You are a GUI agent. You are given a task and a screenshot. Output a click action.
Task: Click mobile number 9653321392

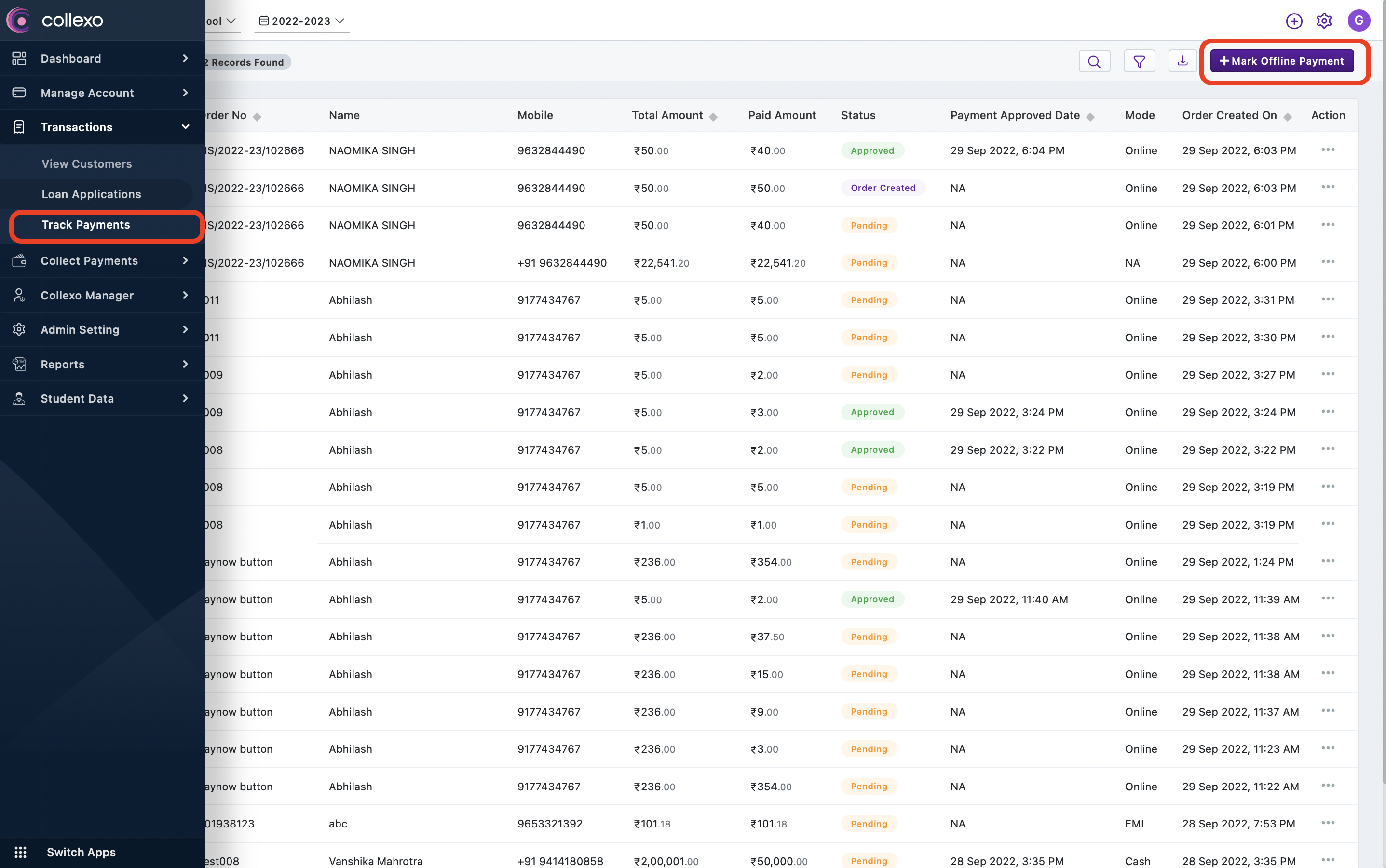tap(549, 823)
